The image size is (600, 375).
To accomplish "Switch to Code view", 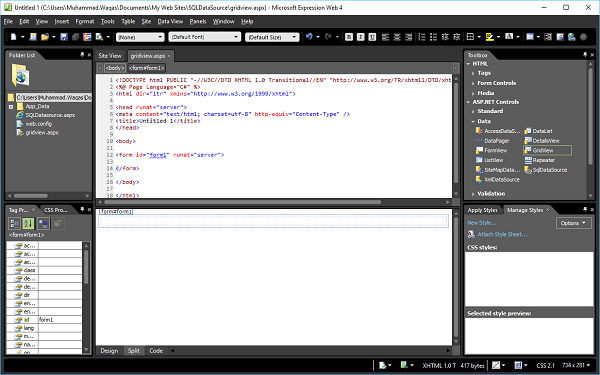I will pos(156,351).
